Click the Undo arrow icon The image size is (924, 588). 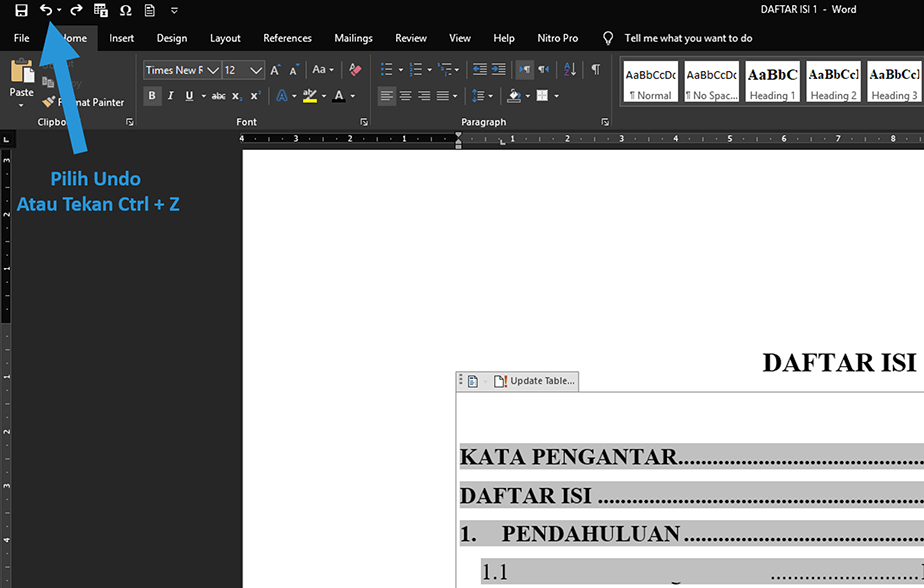click(45, 10)
